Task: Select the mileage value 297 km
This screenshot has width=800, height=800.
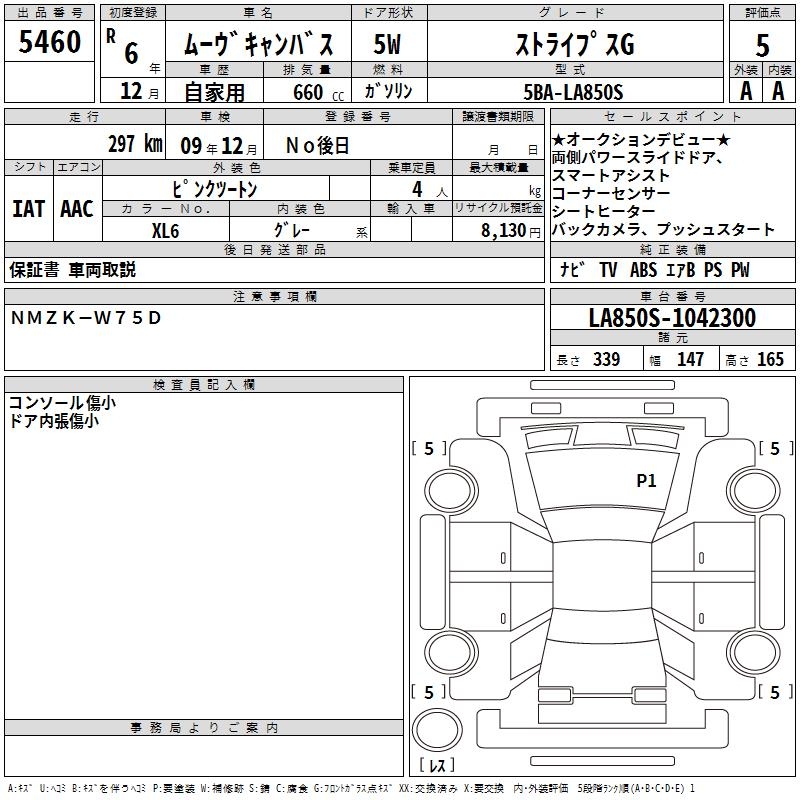Action: pyautogui.click(x=134, y=144)
